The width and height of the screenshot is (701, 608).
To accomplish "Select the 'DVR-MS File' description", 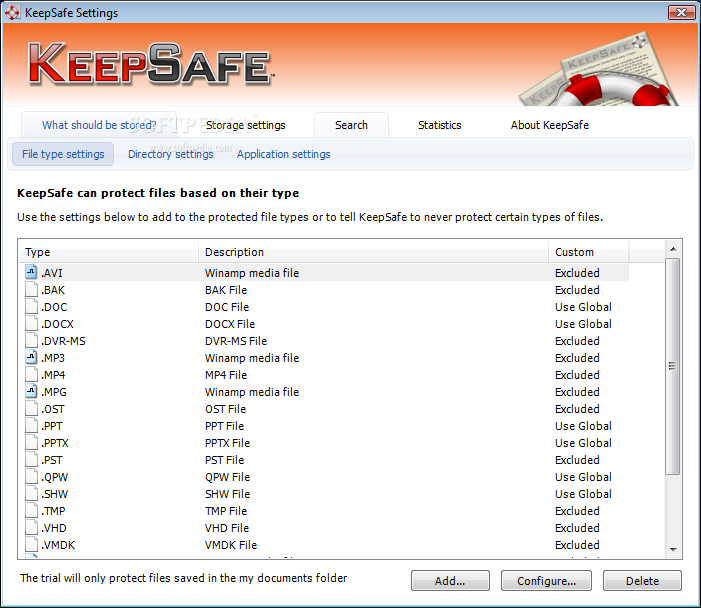I will (x=236, y=341).
